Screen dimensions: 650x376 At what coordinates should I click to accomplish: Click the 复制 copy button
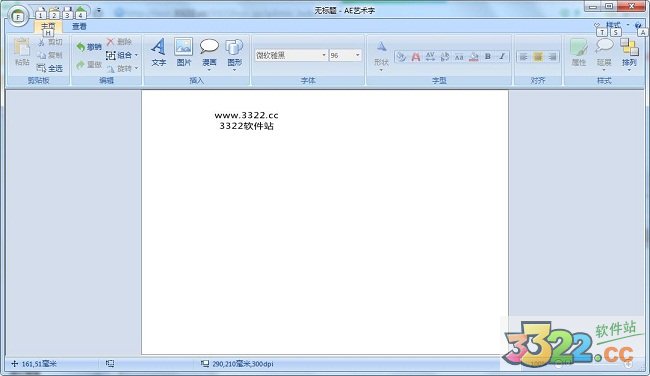tap(50, 55)
